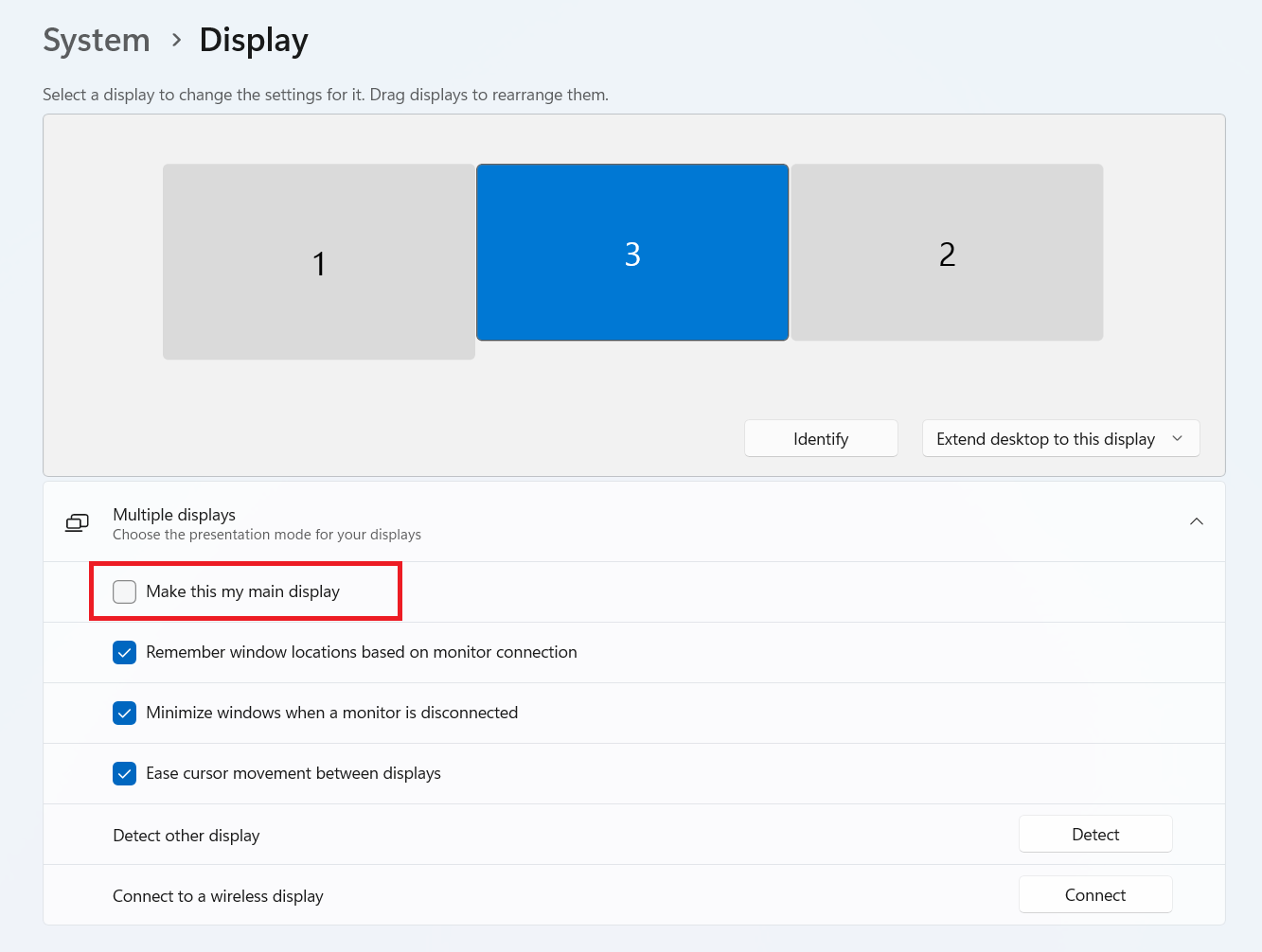Click the Detect other display label

(x=187, y=836)
